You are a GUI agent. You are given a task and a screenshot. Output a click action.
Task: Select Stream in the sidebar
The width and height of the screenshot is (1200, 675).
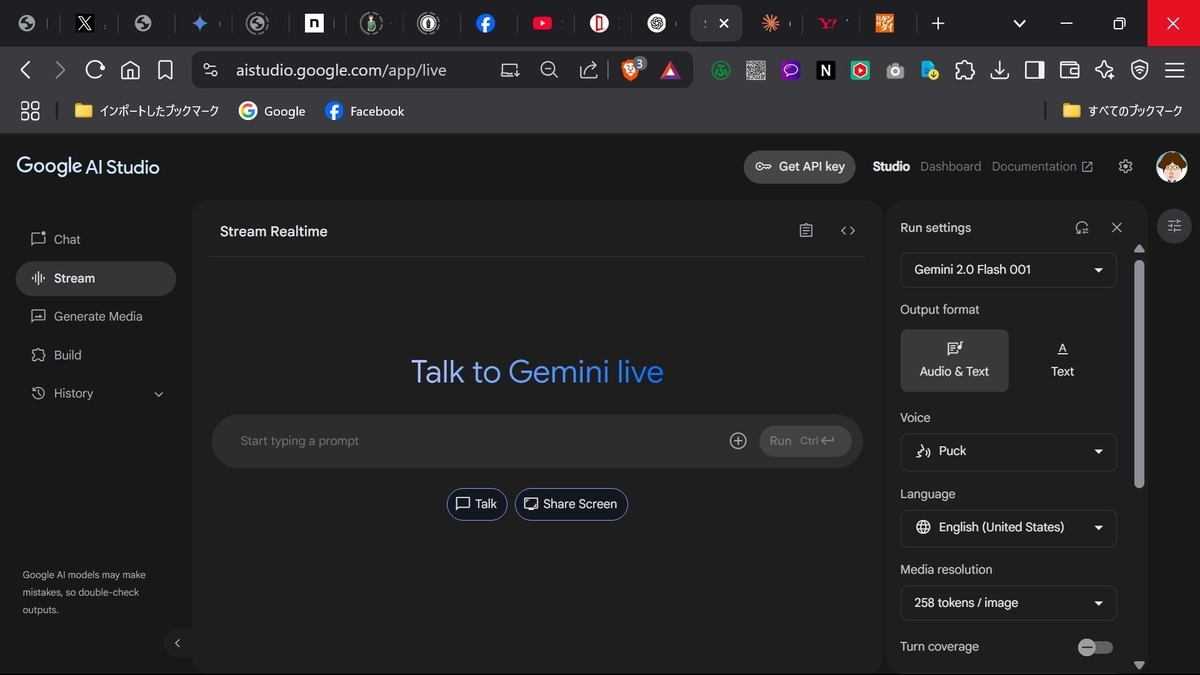pyautogui.click(x=95, y=278)
